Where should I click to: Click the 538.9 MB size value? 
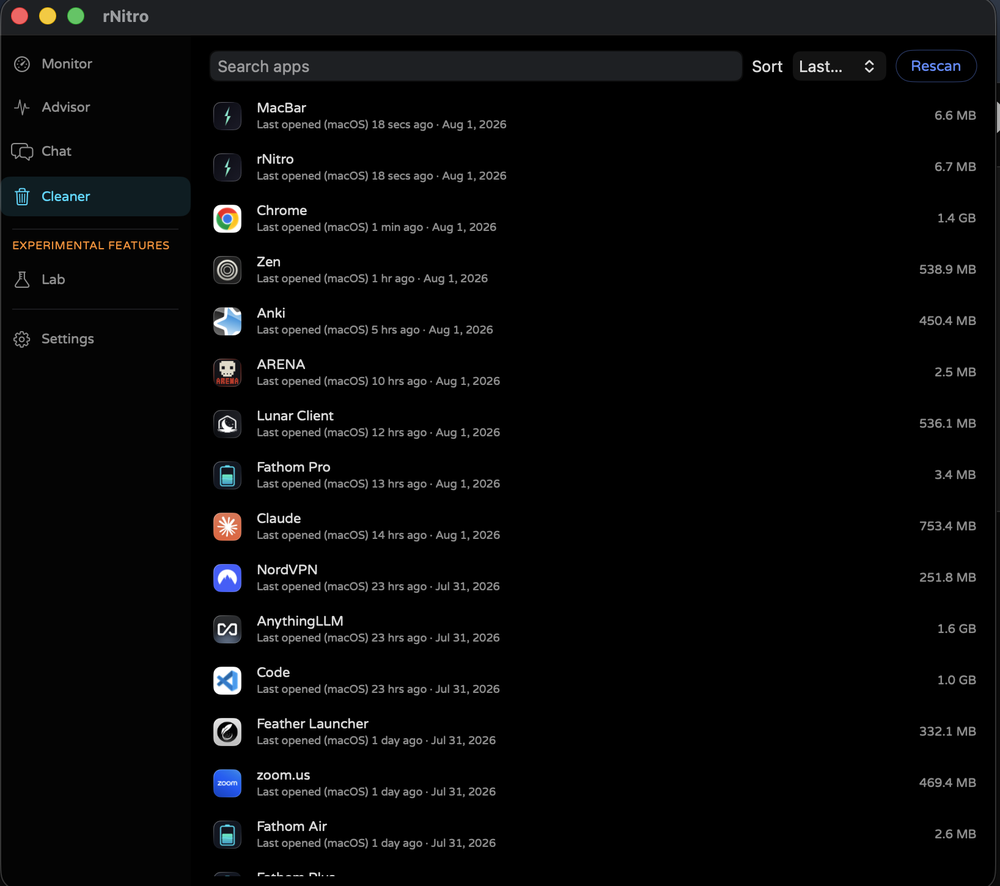tap(947, 270)
